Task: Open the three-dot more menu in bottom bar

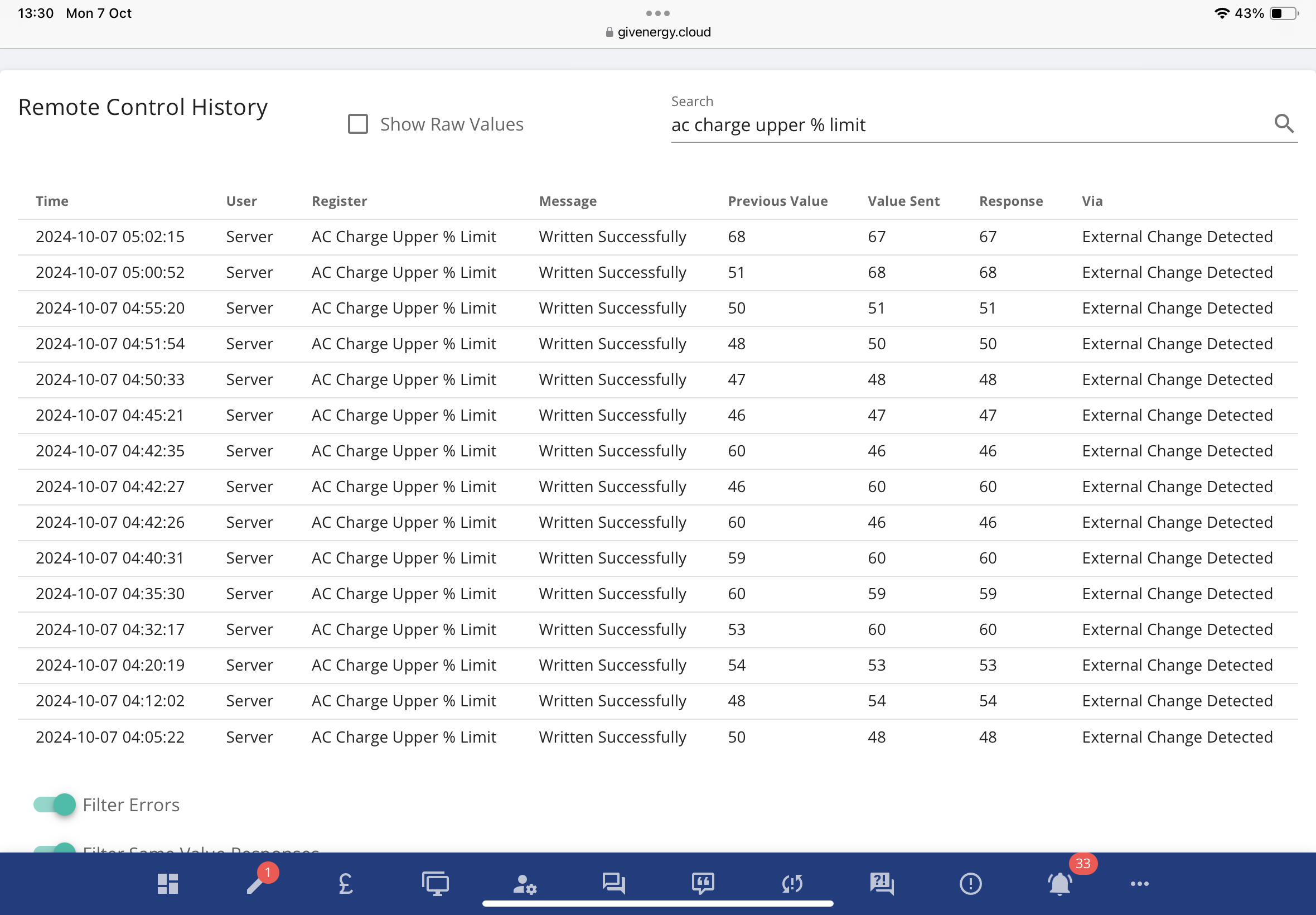Action: 1140,883
